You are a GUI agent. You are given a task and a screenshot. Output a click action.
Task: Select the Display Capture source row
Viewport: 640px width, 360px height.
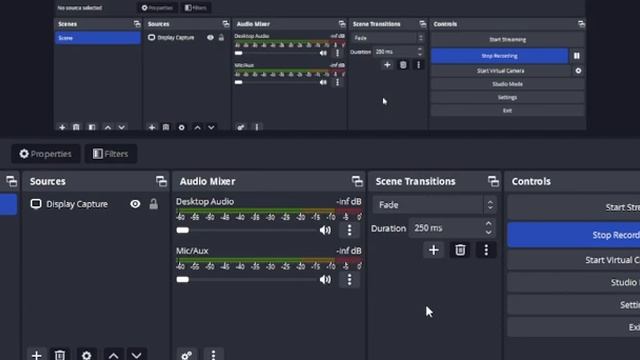96,204
